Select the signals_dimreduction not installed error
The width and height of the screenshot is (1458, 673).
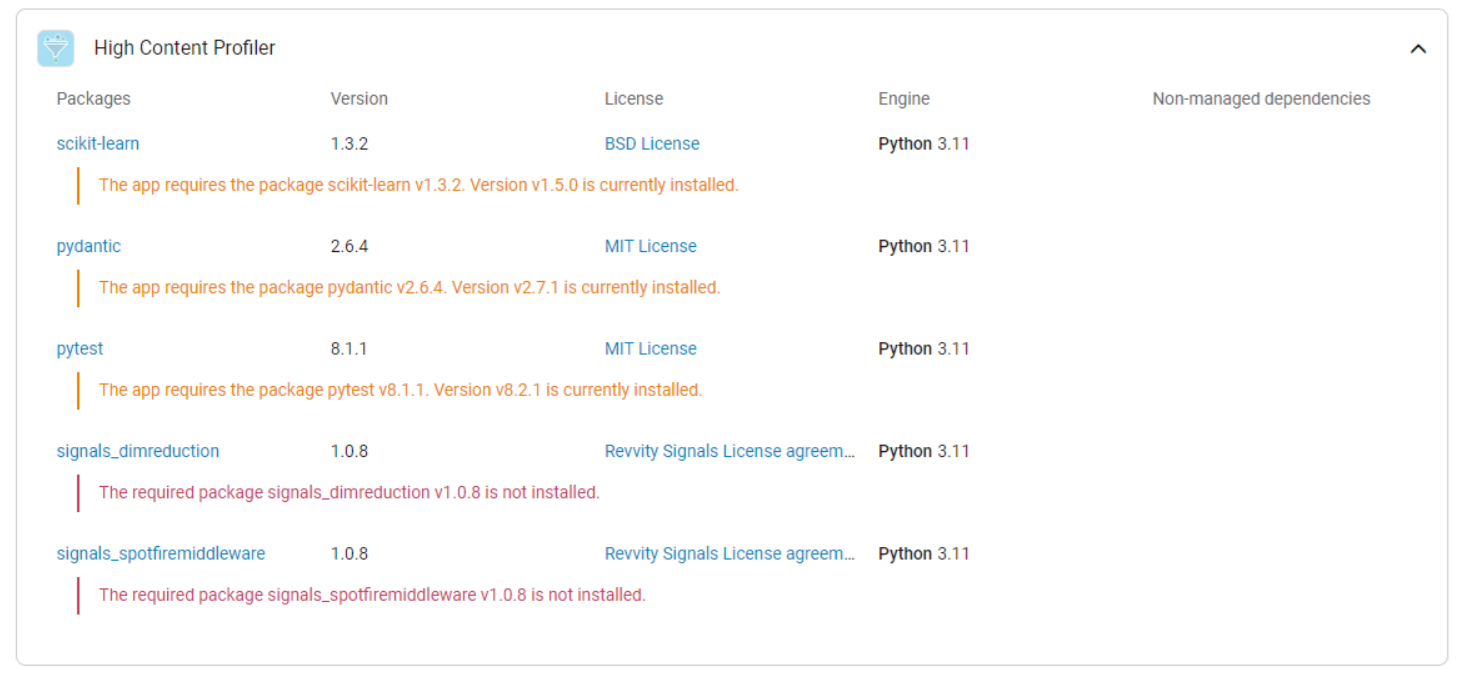pyautogui.click(x=349, y=492)
